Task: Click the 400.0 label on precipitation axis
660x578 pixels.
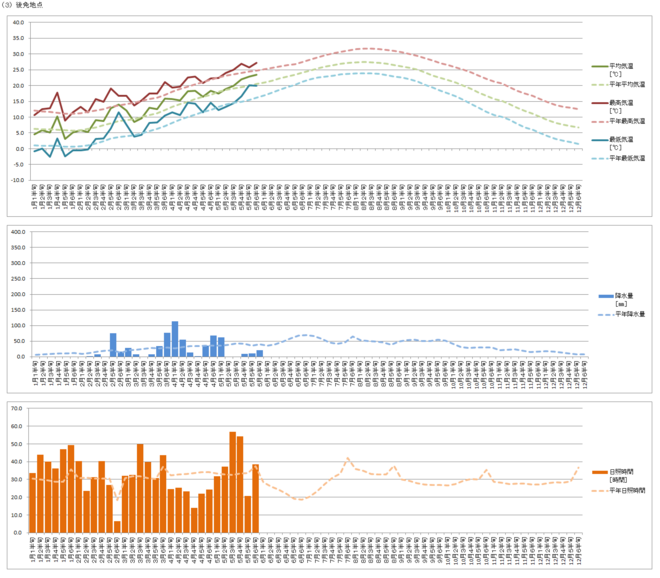Action: pos(18,232)
